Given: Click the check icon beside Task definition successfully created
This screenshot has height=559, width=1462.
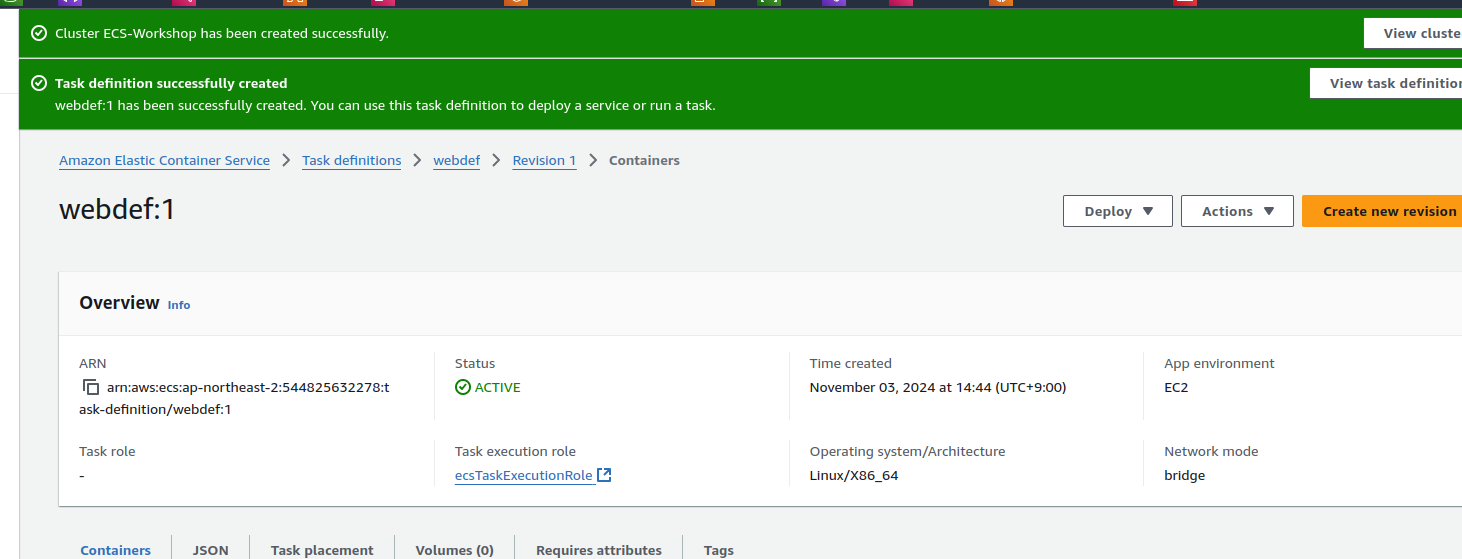Looking at the screenshot, I should pyautogui.click(x=39, y=84).
